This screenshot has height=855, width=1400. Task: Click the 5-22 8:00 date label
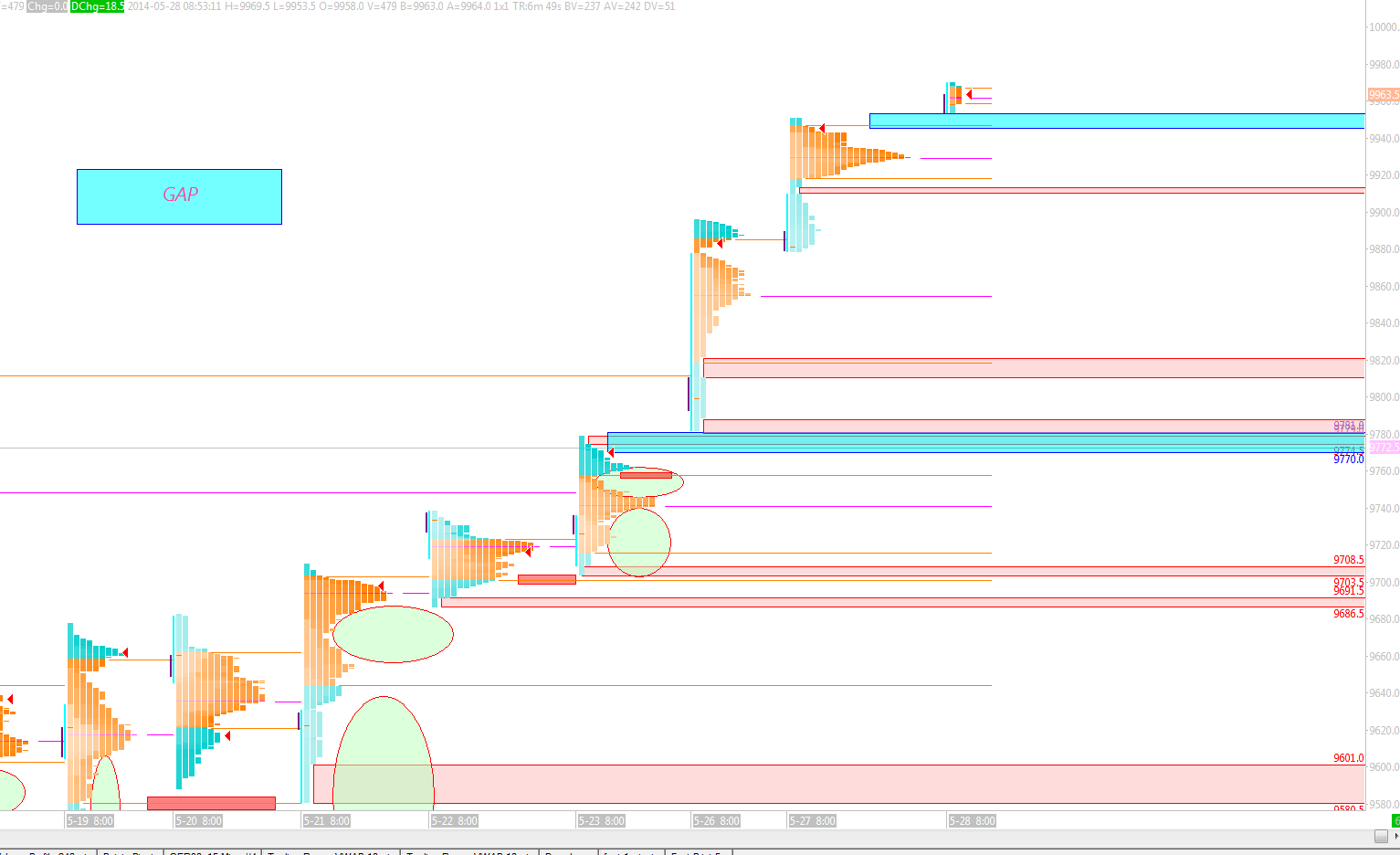click(x=455, y=820)
